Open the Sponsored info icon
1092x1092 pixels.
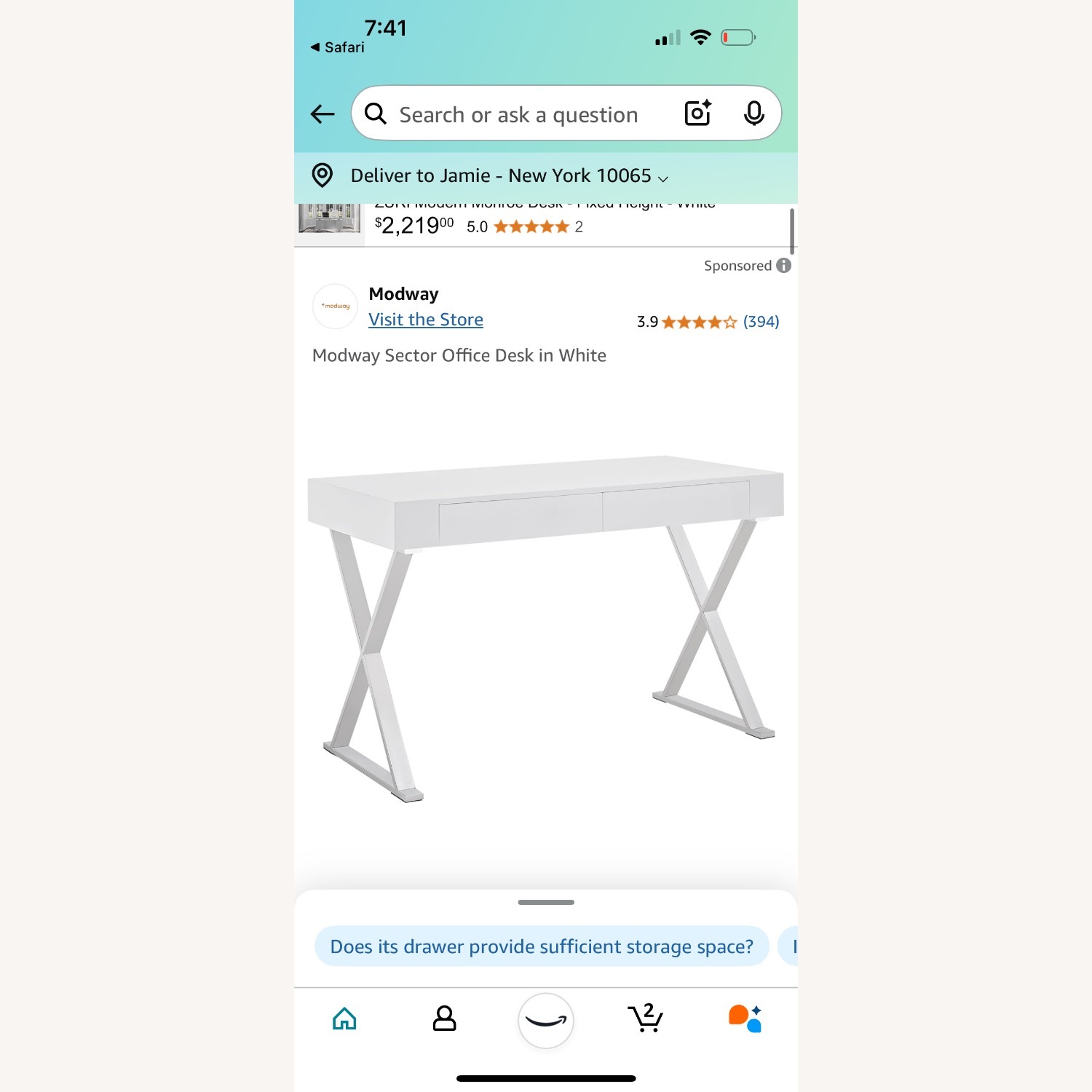coord(783,266)
